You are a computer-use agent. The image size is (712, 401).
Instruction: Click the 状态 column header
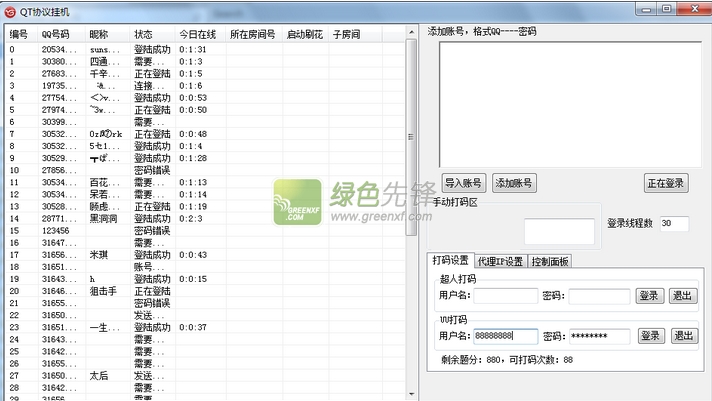pos(153,34)
